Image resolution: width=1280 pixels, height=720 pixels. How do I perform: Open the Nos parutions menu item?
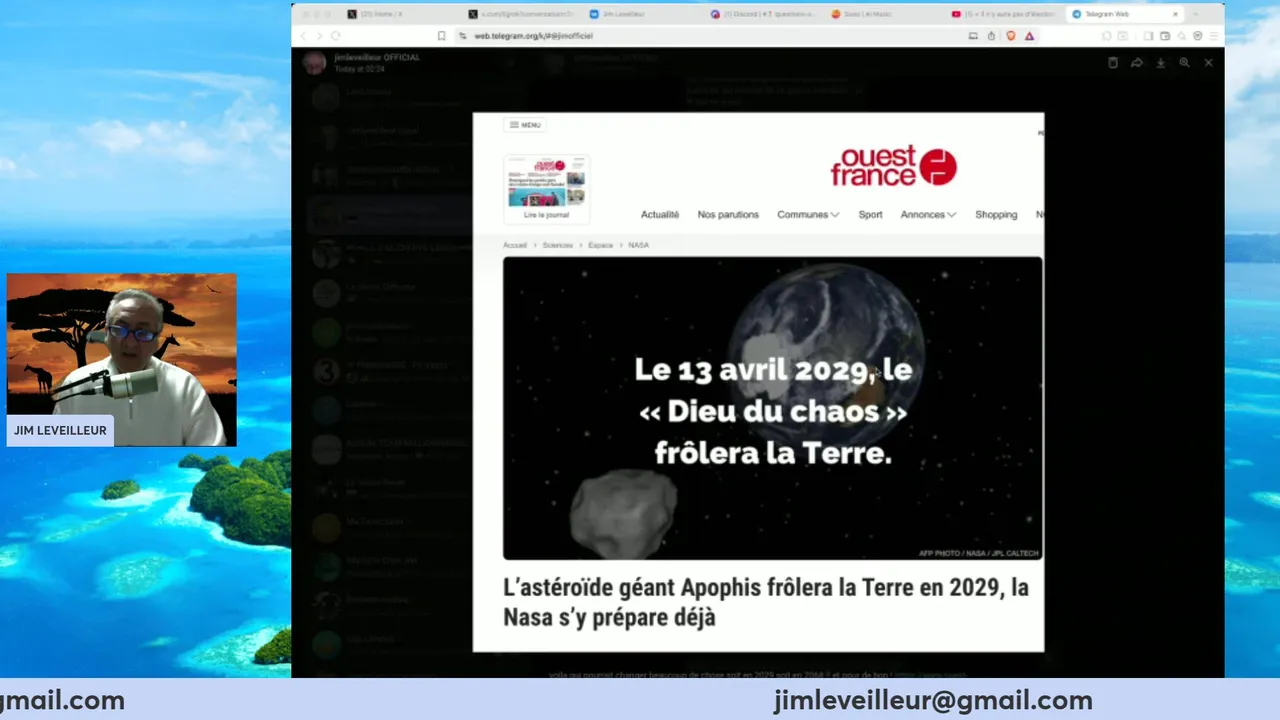click(x=728, y=215)
